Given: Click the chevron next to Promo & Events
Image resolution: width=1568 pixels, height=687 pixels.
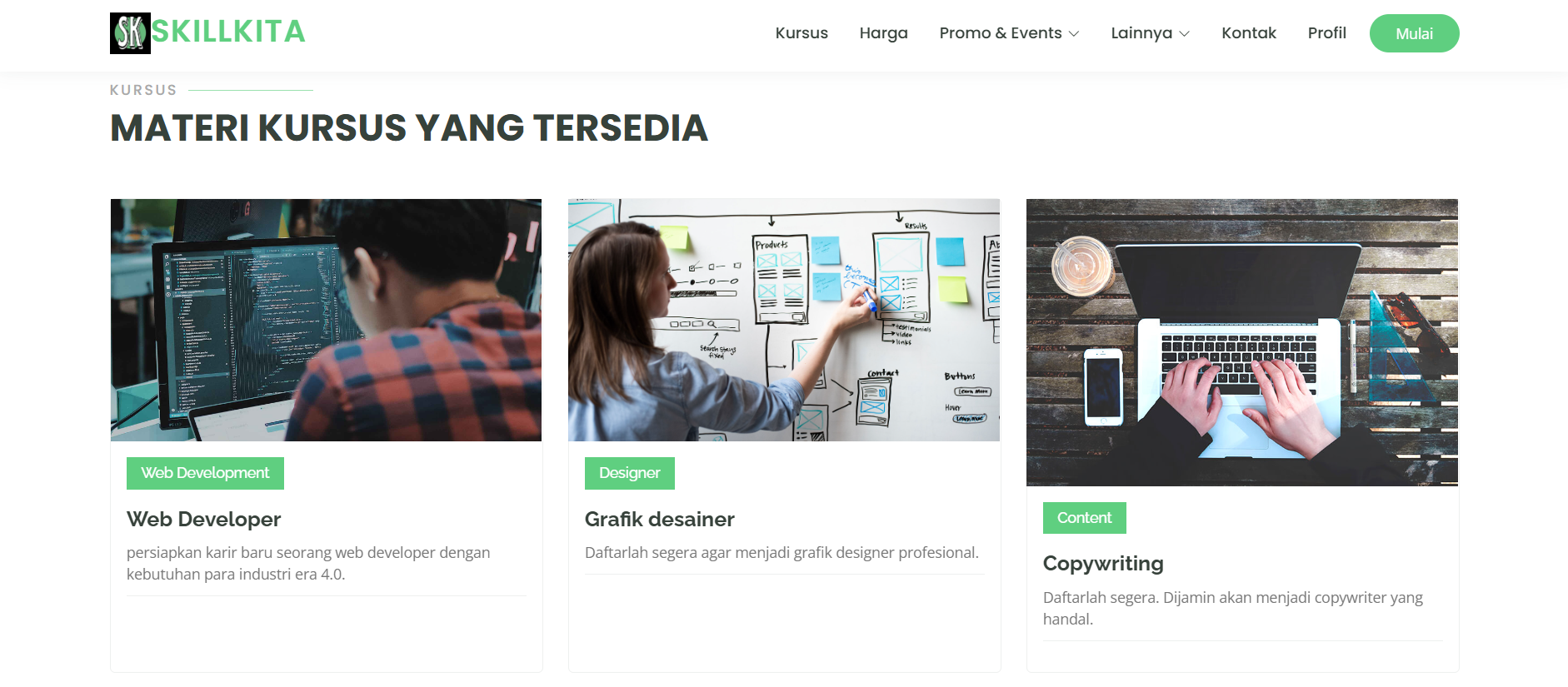Looking at the screenshot, I should [x=1074, y=34].
